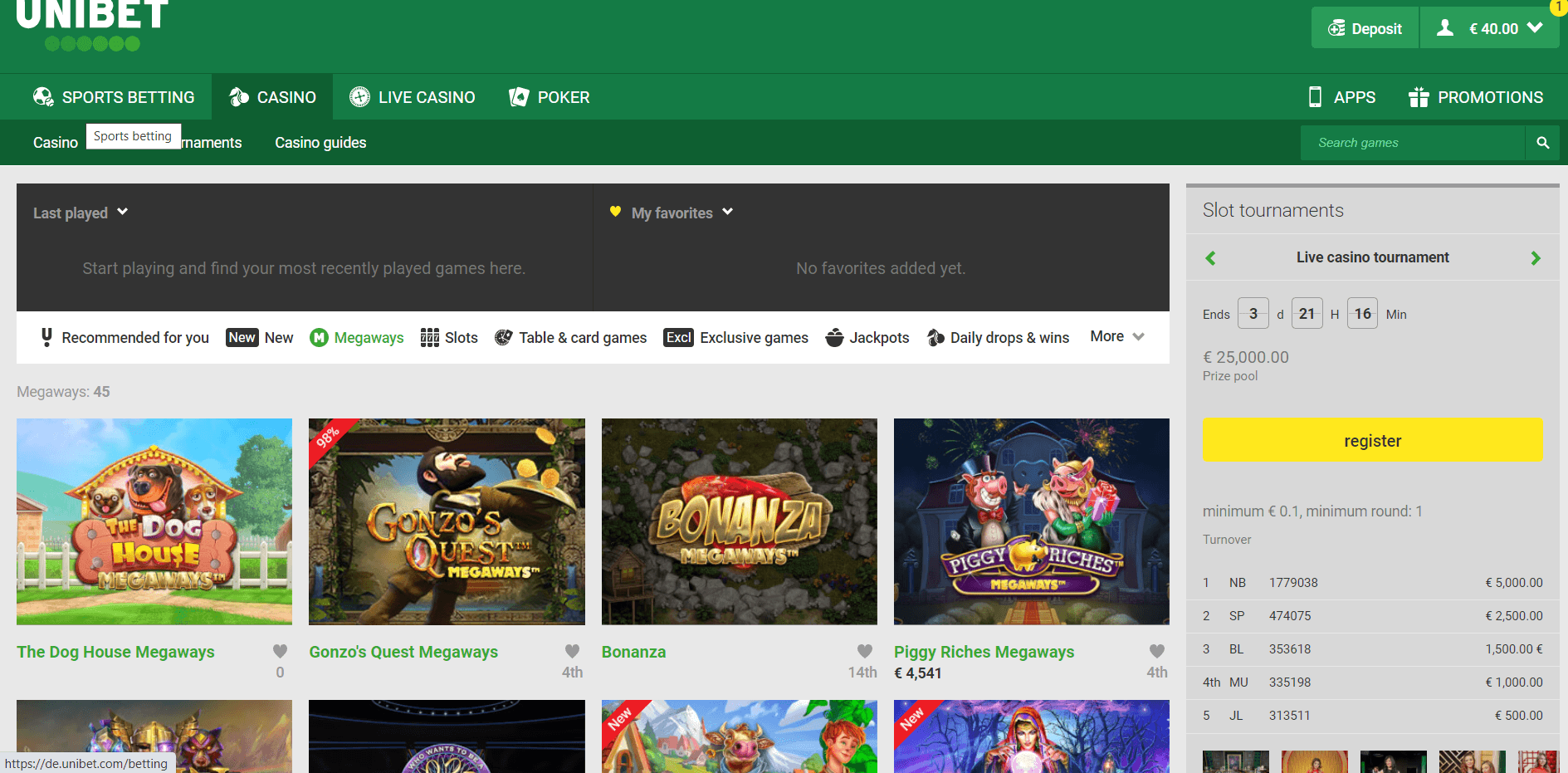This screenshot has width=1568, height=773.
Task: Go to previous slot tournament
Action: pyautogui.click(x=1210, y=258)
